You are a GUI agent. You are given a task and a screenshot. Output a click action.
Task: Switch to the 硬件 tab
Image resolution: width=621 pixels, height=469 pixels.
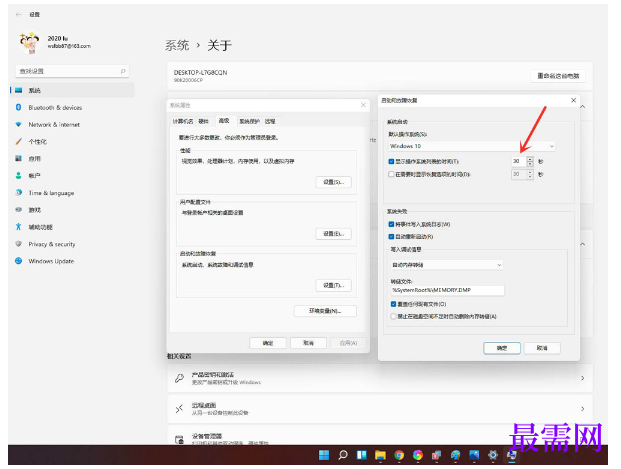(204, 121)
